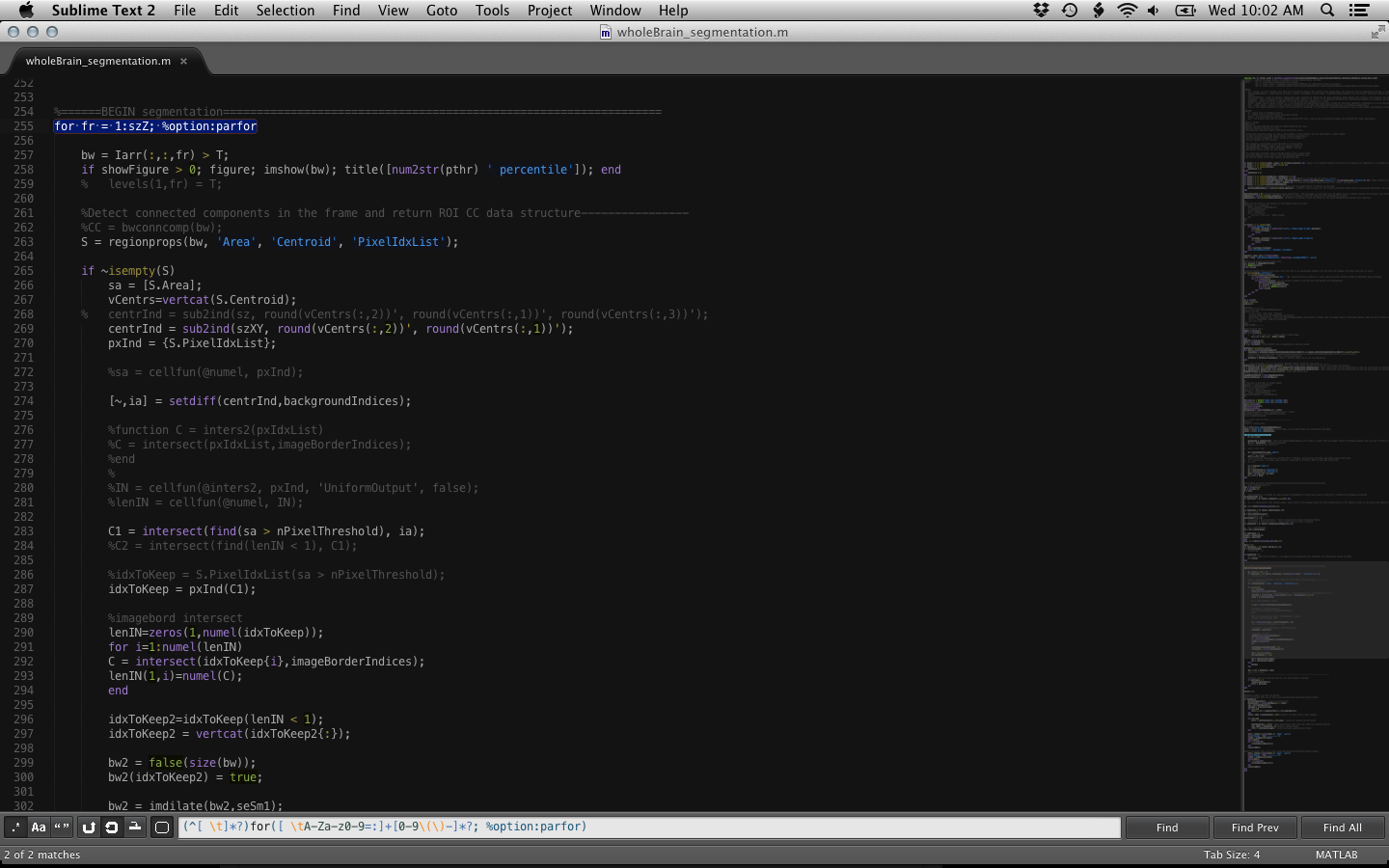The image size is (1389, 868).
Task: Close the wholeBrain_segmentation.m tab
Action: coord(183,61)
